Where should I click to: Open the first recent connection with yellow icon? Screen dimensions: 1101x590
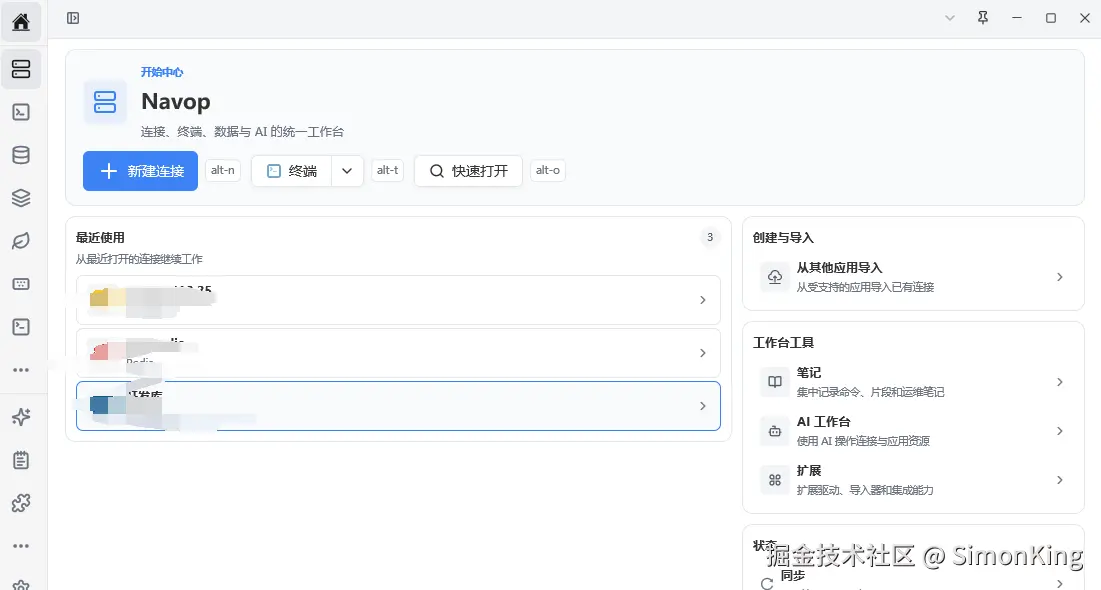coord(398,300)
